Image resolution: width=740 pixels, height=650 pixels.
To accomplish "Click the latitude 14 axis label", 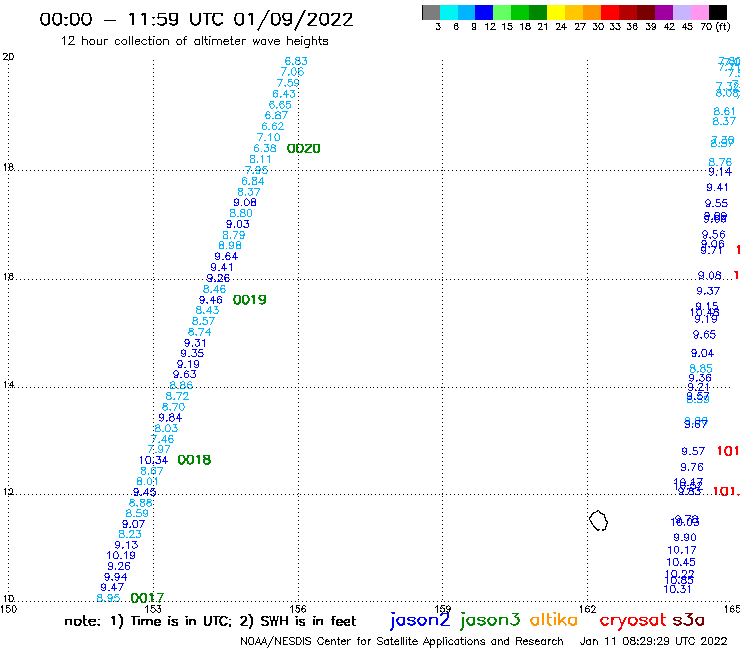I will point(8,385).
